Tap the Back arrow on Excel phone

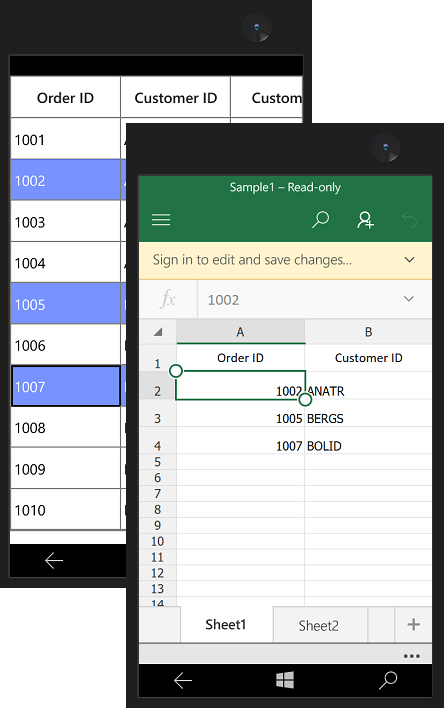coord(183,680)
